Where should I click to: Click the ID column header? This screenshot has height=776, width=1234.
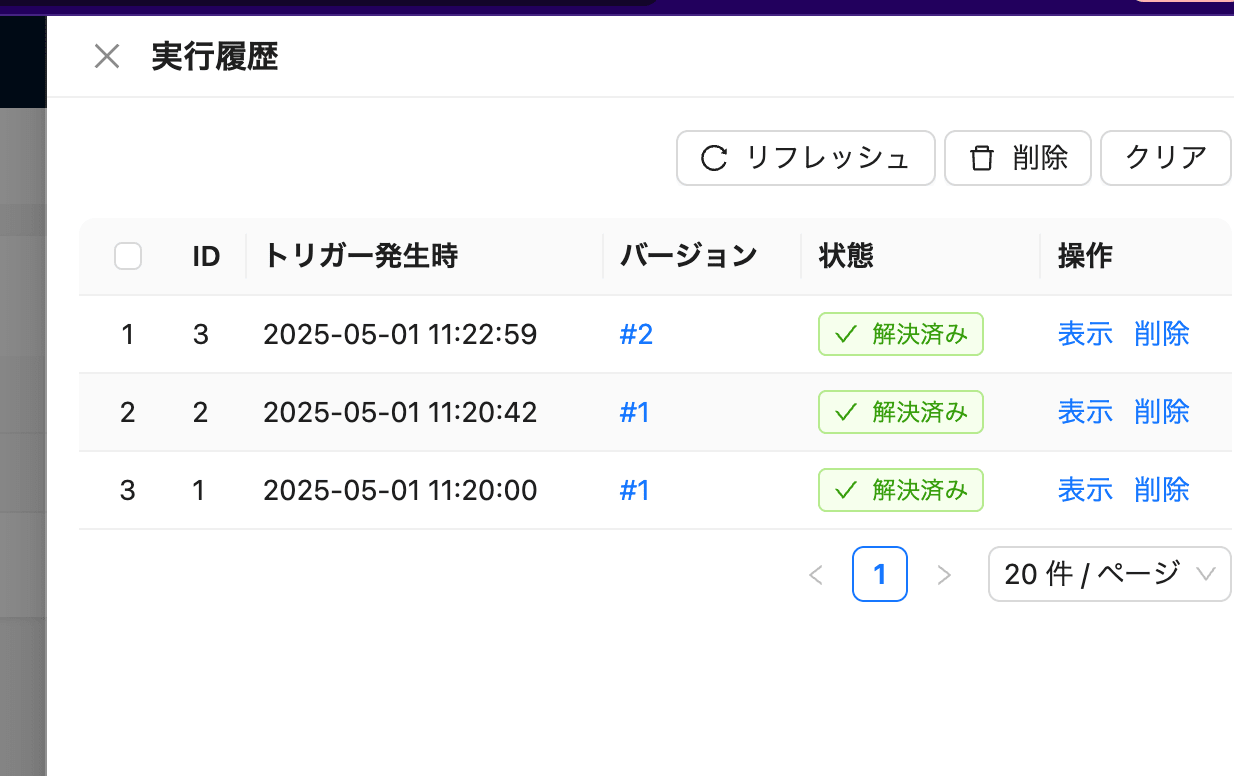(206, 257)
